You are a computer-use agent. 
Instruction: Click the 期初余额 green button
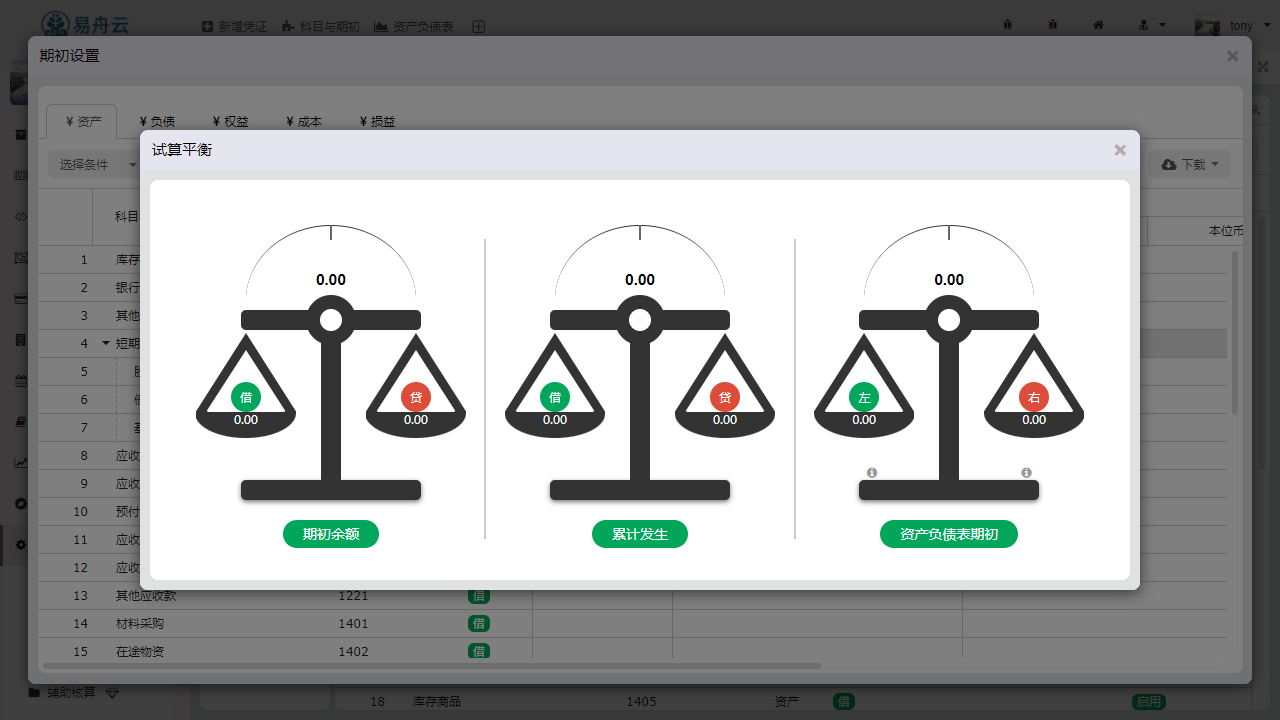[331, 534]
